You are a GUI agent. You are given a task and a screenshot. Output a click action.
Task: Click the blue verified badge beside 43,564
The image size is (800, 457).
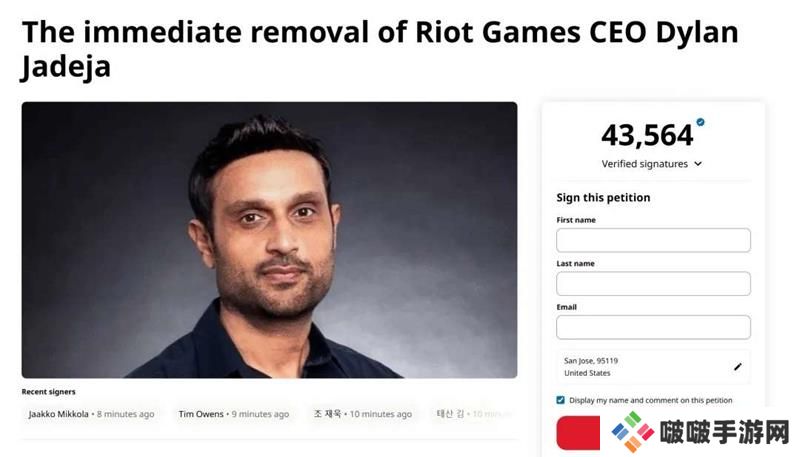[700, 123]
